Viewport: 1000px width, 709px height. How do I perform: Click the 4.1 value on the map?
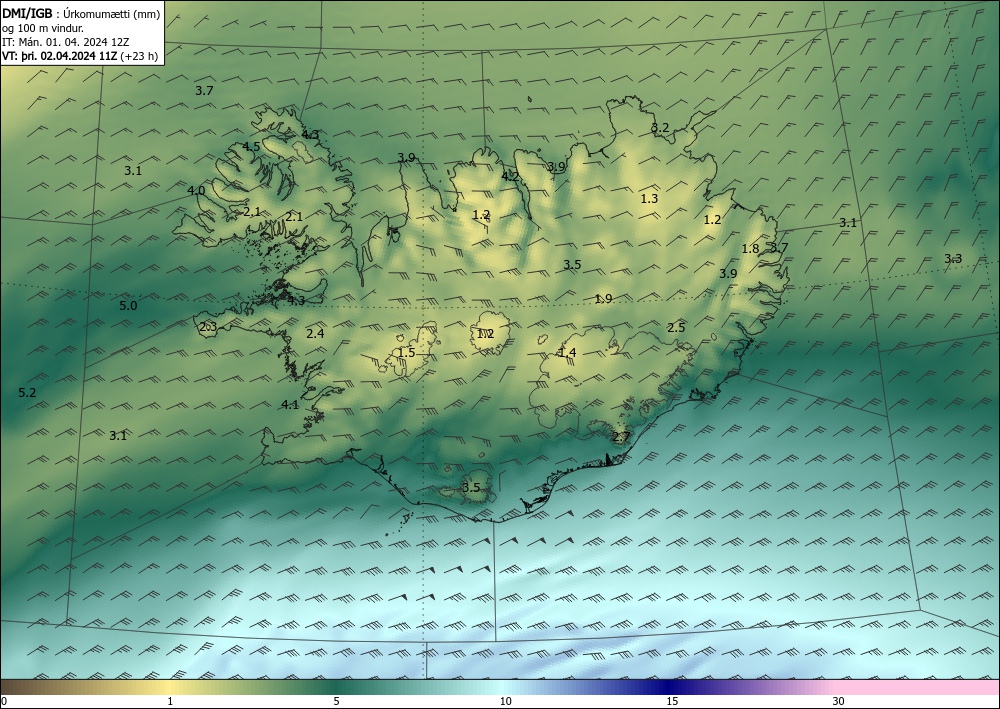tap(290, 404)
